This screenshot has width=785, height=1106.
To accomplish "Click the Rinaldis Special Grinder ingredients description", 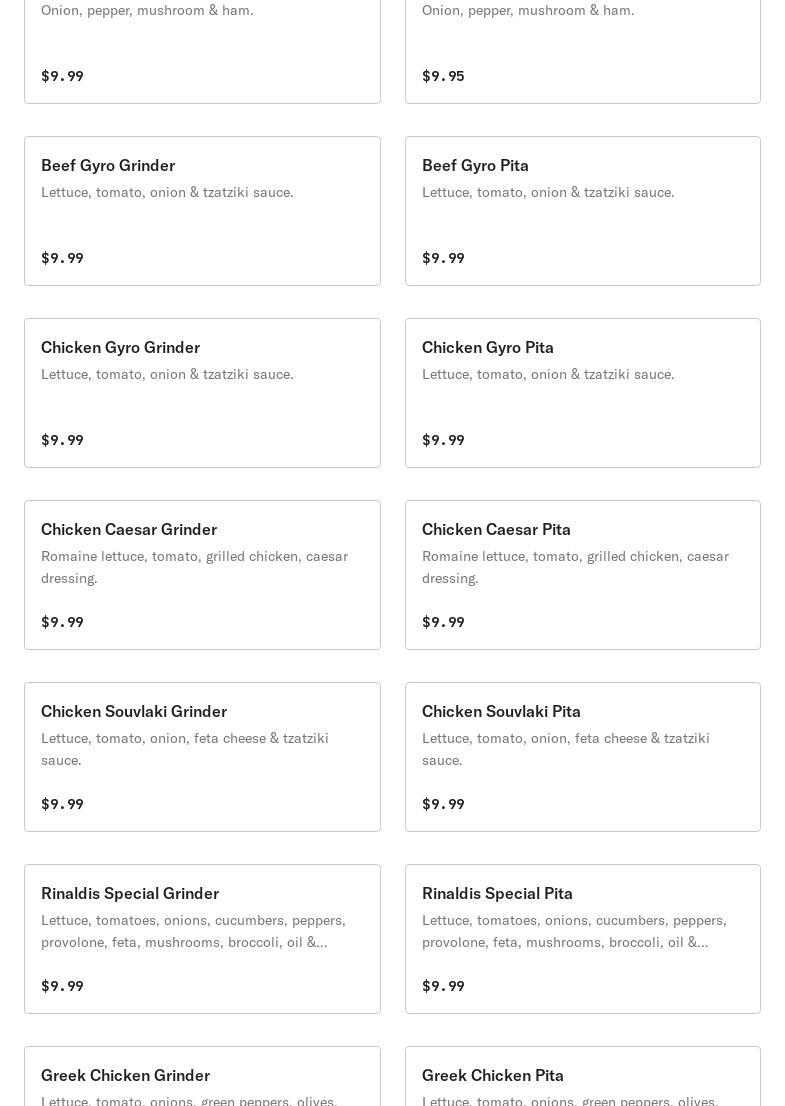I will [x=193, y=931].
